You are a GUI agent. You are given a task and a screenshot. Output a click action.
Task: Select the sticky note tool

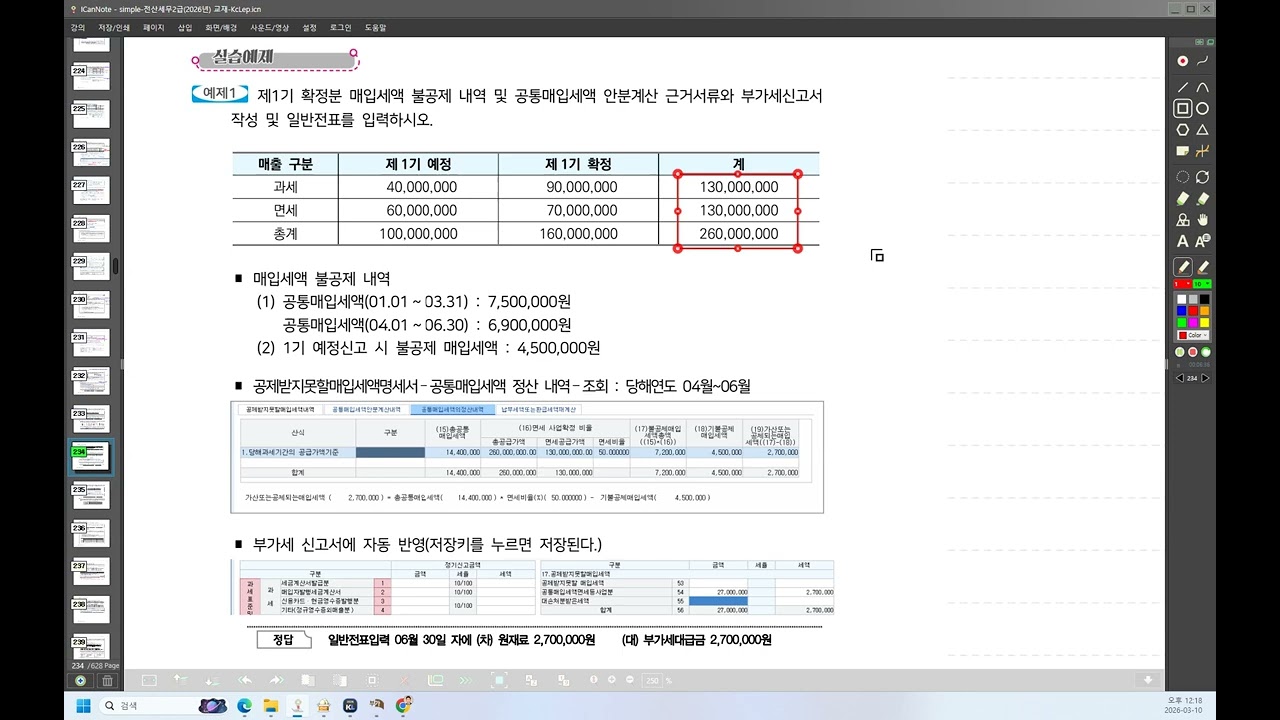pyautogui.click(x=1183, y=150)
